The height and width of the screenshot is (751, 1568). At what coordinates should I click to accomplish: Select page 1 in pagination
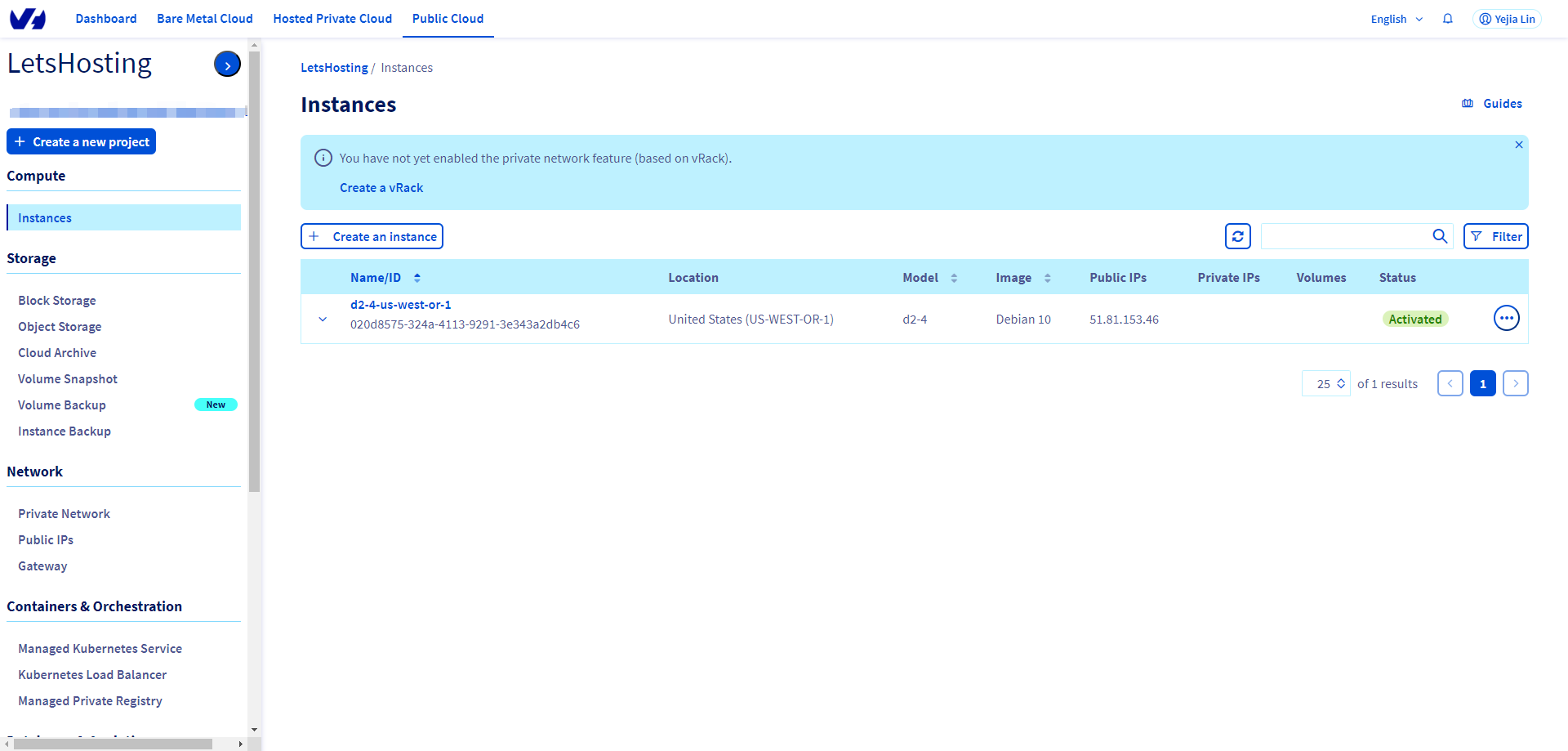click(x=1483, y=383)
